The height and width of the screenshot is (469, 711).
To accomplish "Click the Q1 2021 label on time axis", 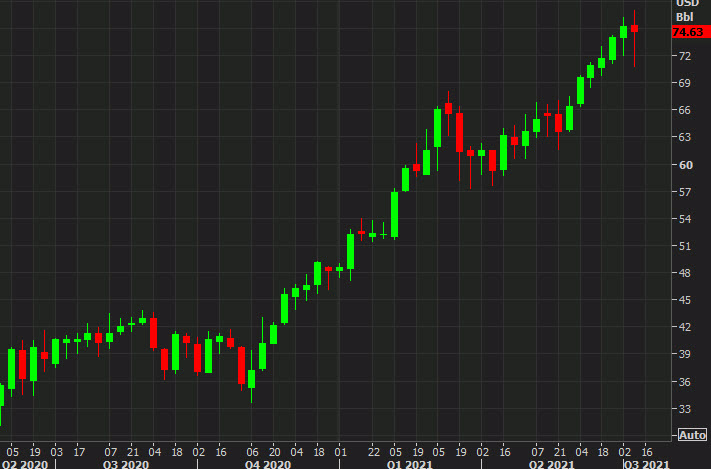I will click(408, 464).
